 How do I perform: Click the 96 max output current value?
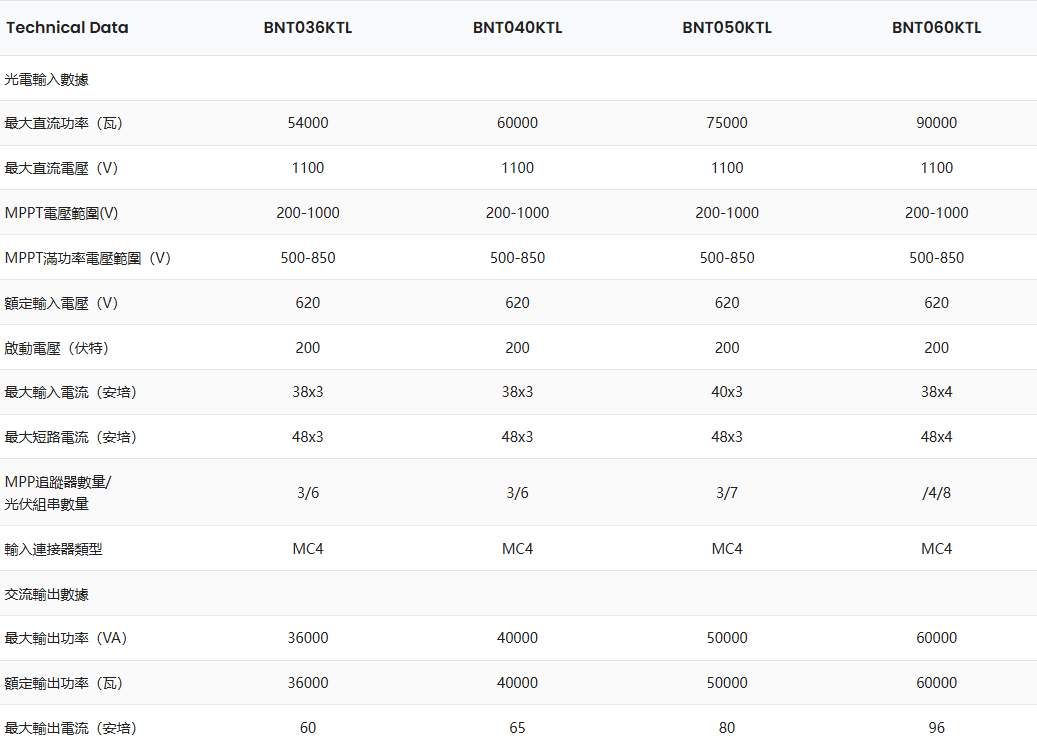pyautogui.click(x=936, y=728)
